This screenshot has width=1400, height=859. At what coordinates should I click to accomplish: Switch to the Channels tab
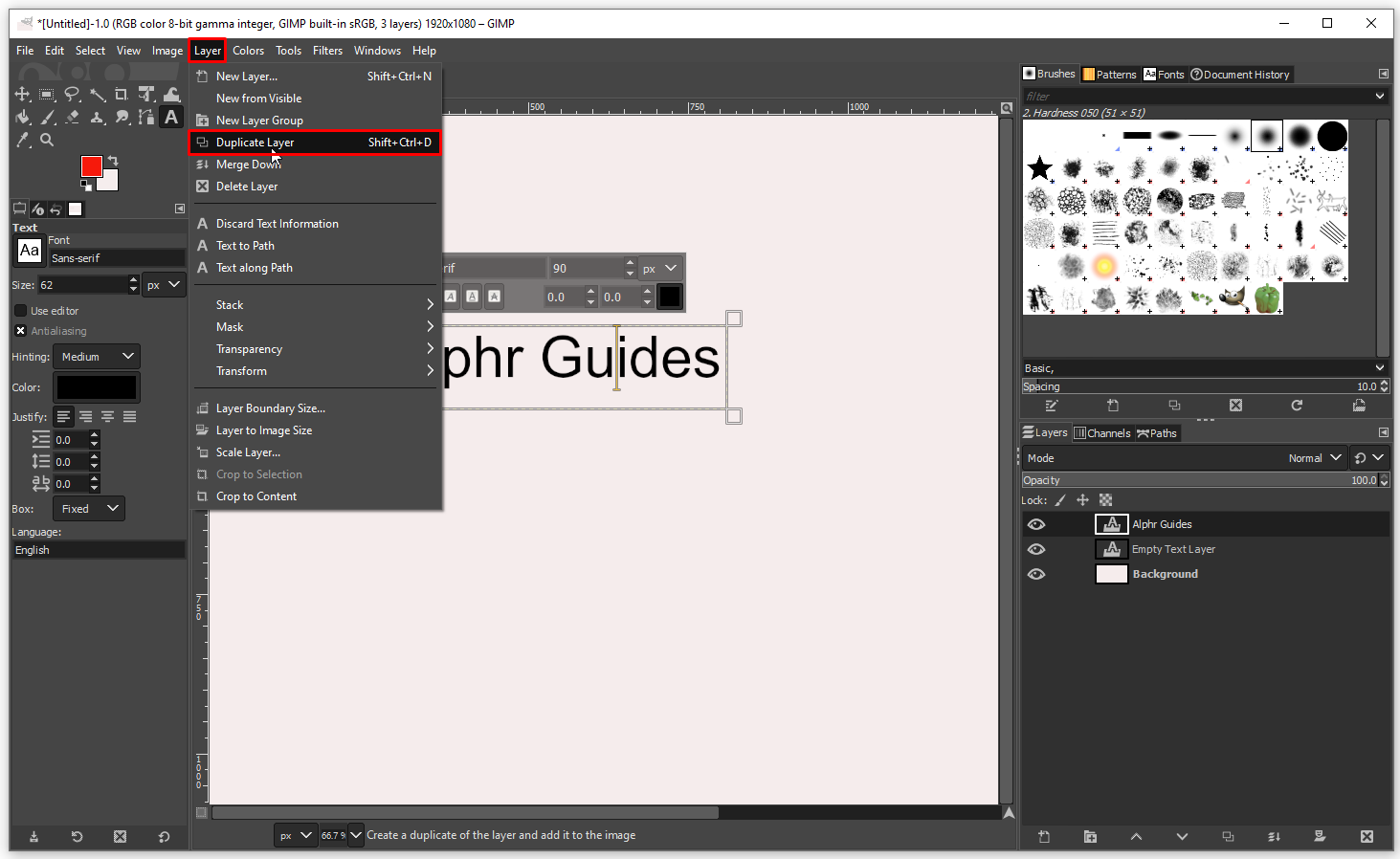click(1102, 433)
